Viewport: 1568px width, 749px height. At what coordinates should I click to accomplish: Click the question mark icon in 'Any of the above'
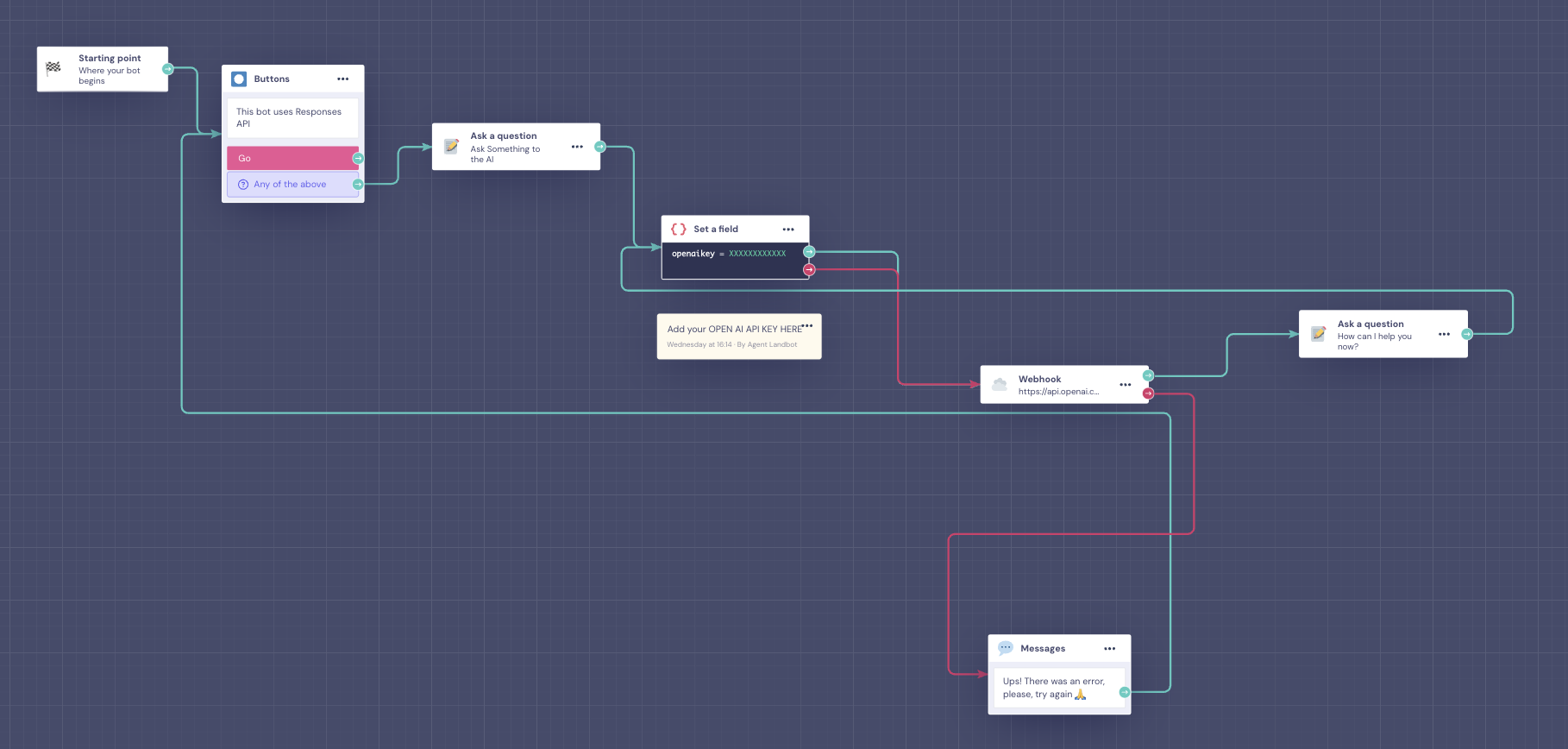[243, 185]
